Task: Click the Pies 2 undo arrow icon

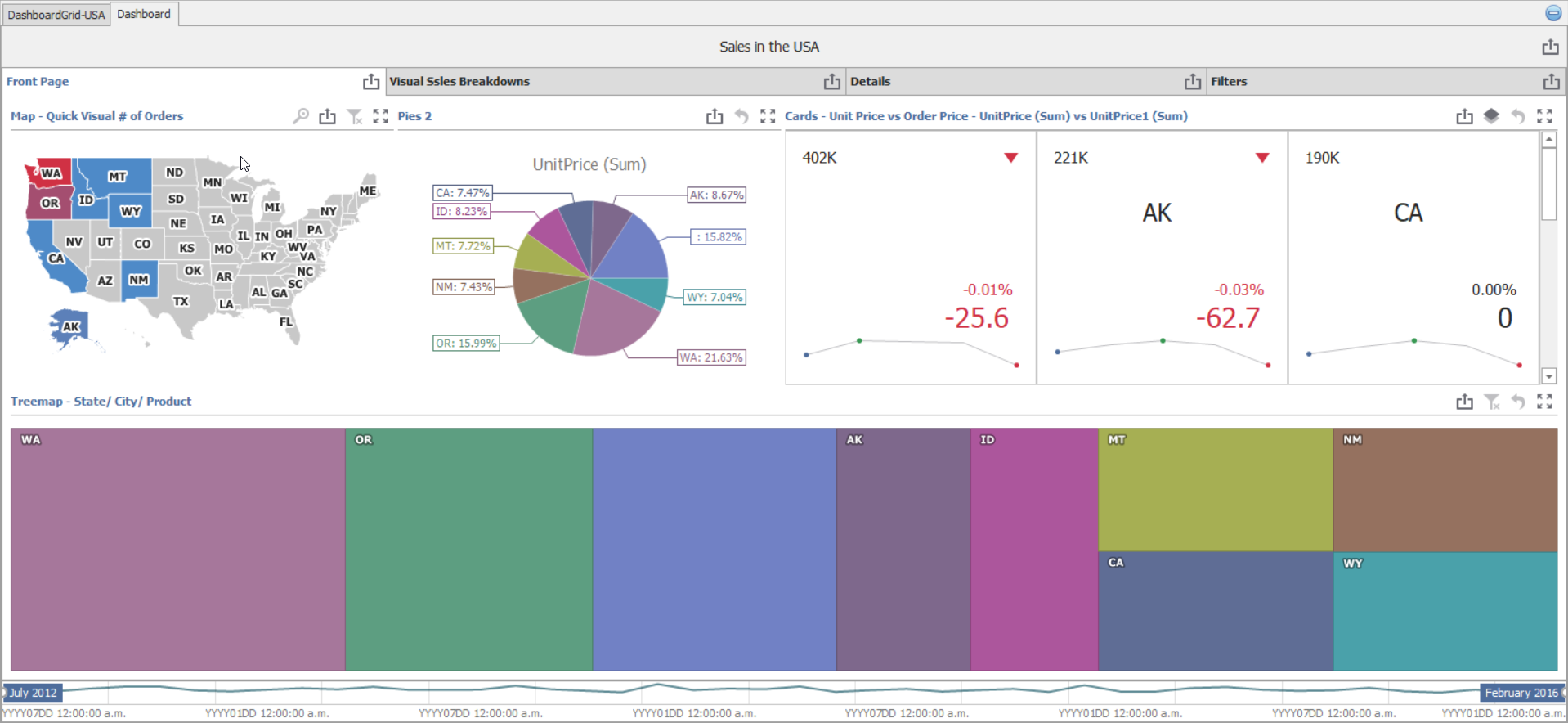Action: (741, 116)
